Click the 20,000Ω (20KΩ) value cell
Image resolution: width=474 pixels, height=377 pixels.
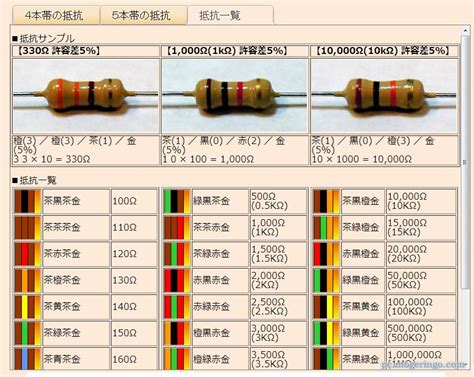(x=421, y=254)
